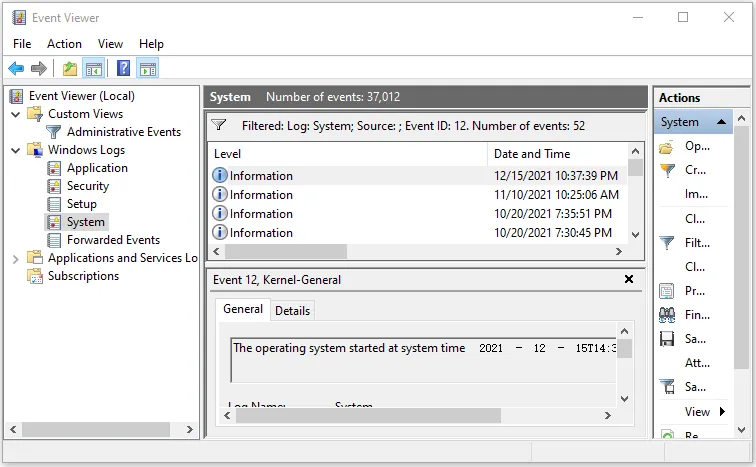Switch to the General tab
The image size is (756, 467).
click(243, 309)
